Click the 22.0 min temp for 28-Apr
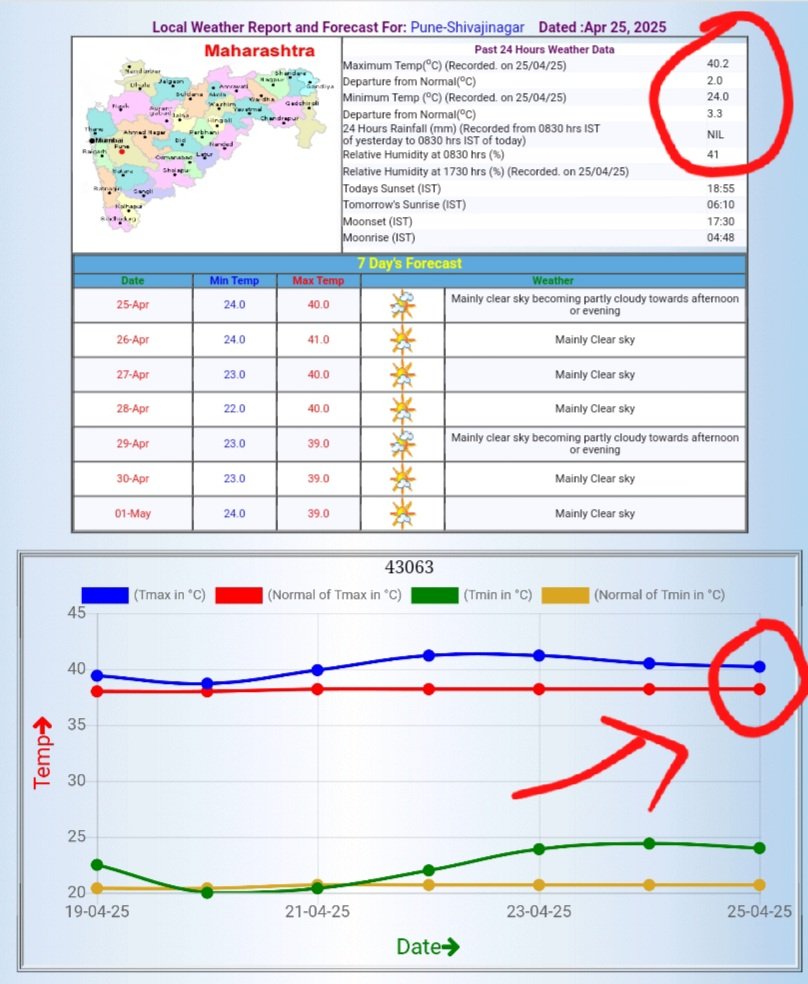The image size is (808, 984). pyautogui.click(x=234, y=409)
